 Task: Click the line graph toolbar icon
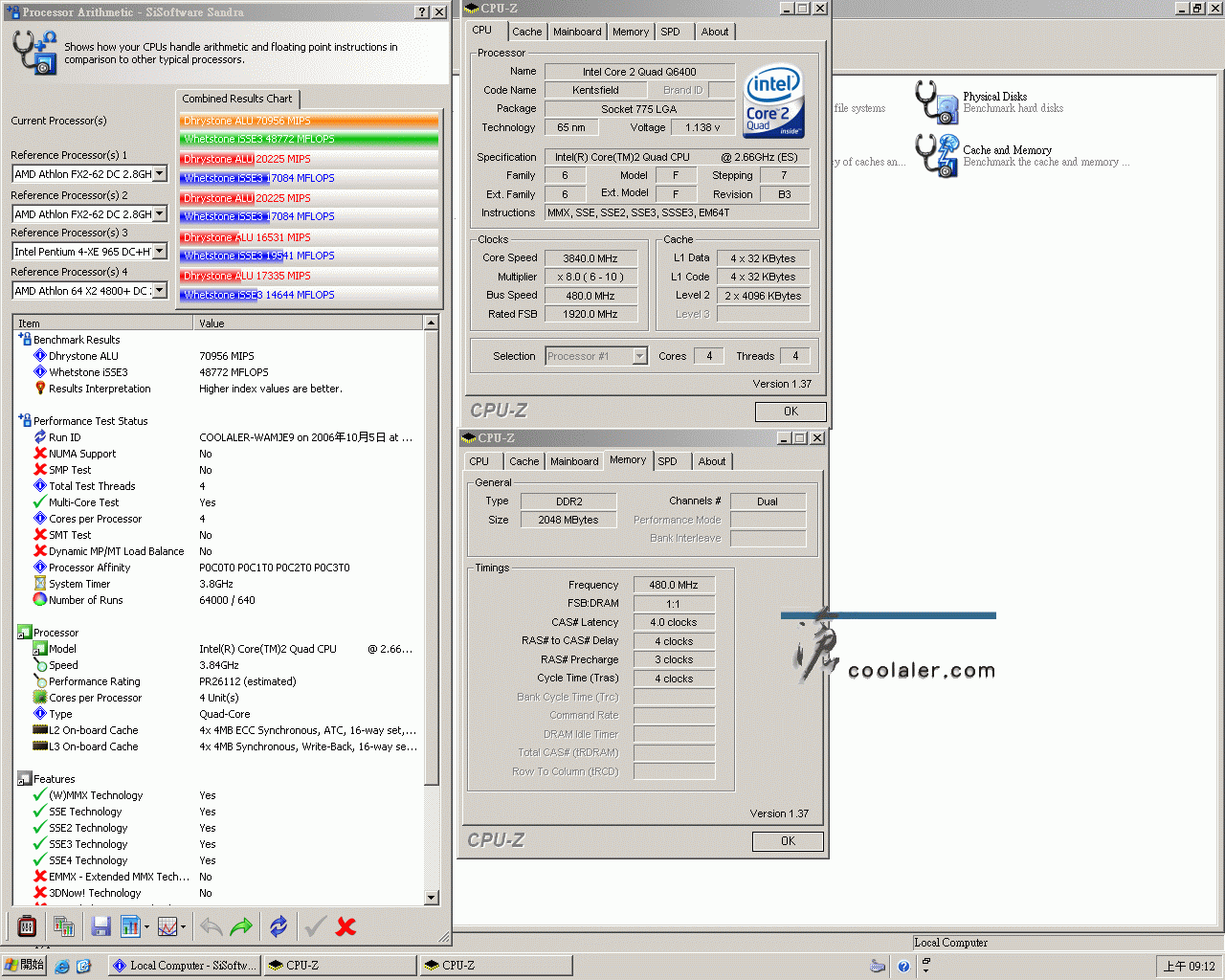[x=167, y=925]
